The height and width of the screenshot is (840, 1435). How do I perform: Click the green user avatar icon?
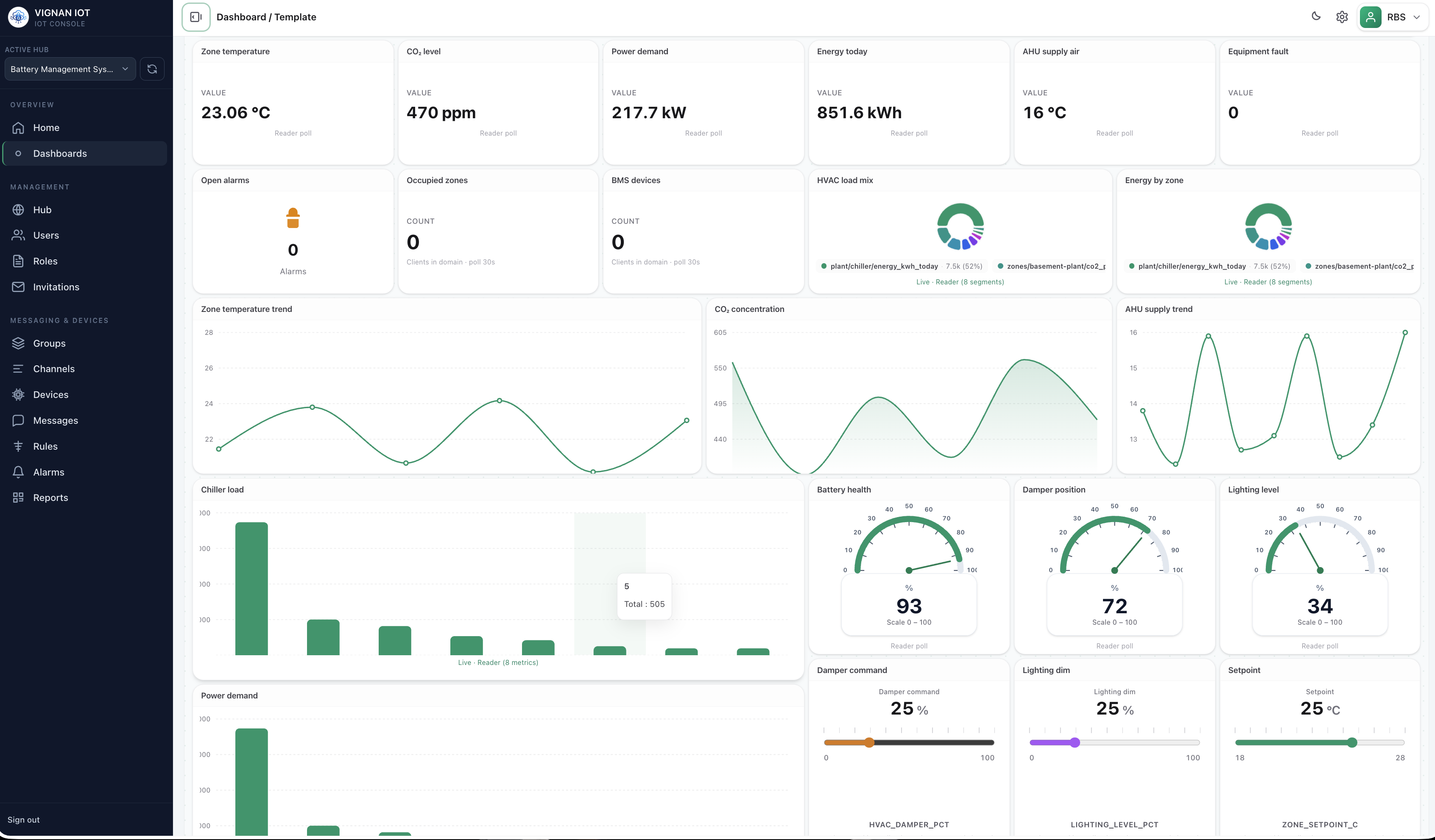(1371, 17)
